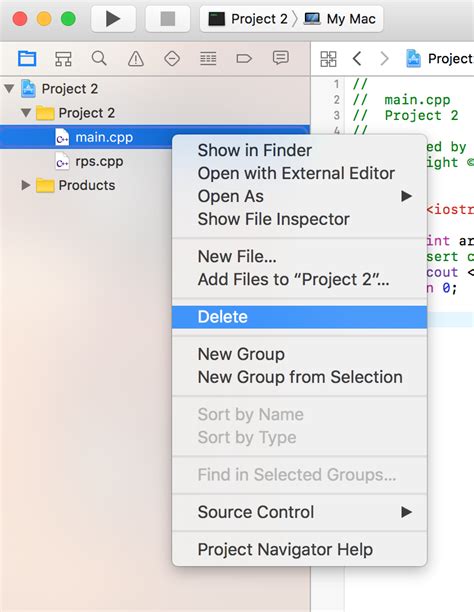
Task: Click the Project 2 scheme selector
Action: coord(248,19)
